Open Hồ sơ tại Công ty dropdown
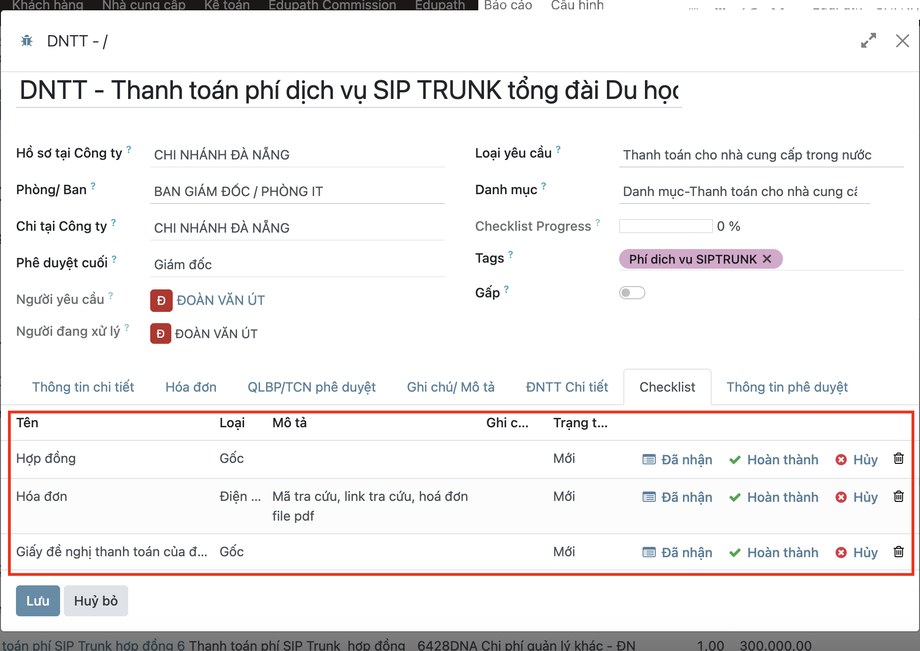 [x=297, y=155]
